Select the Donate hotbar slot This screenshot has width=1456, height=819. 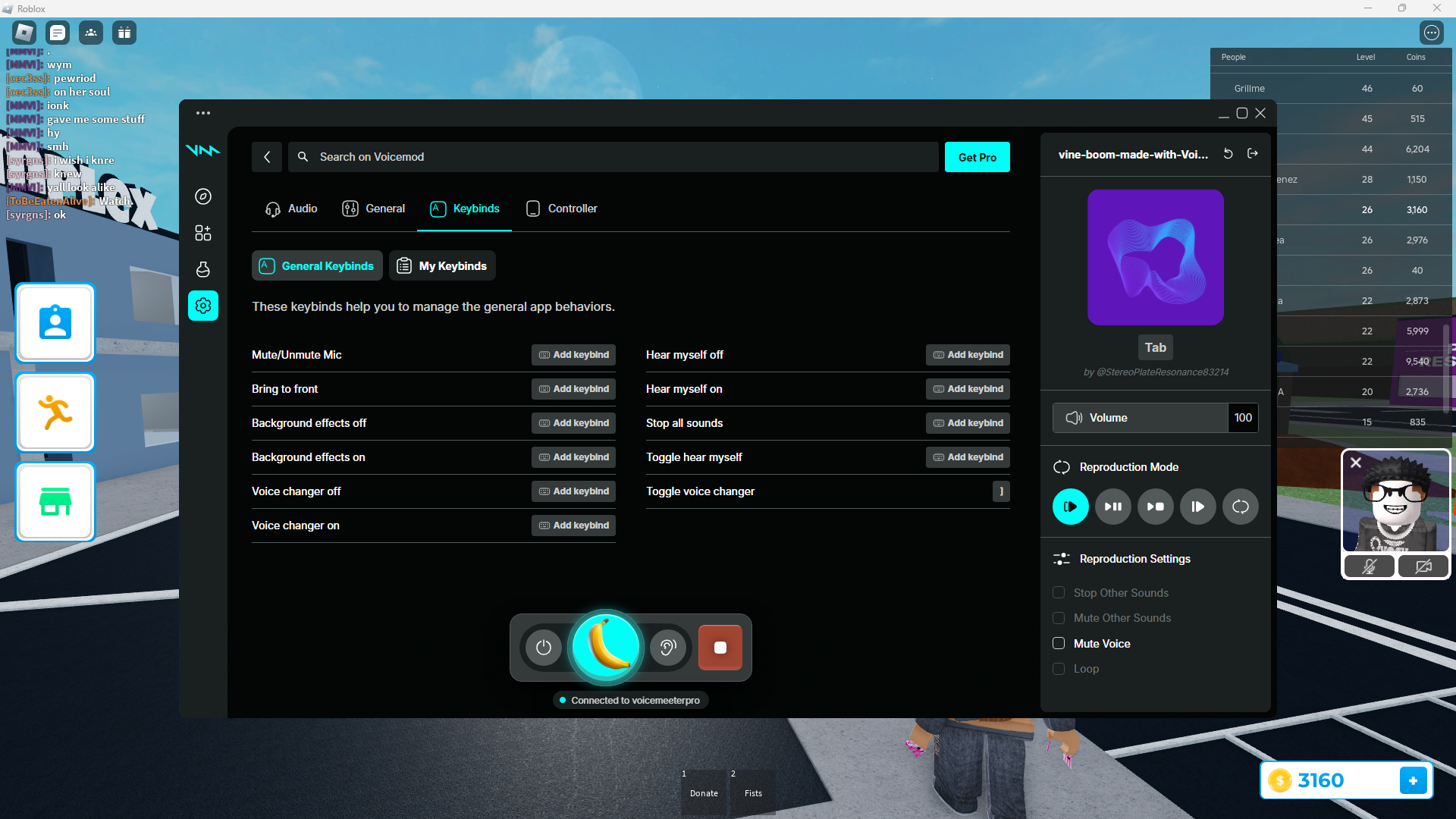click(704, 792)
